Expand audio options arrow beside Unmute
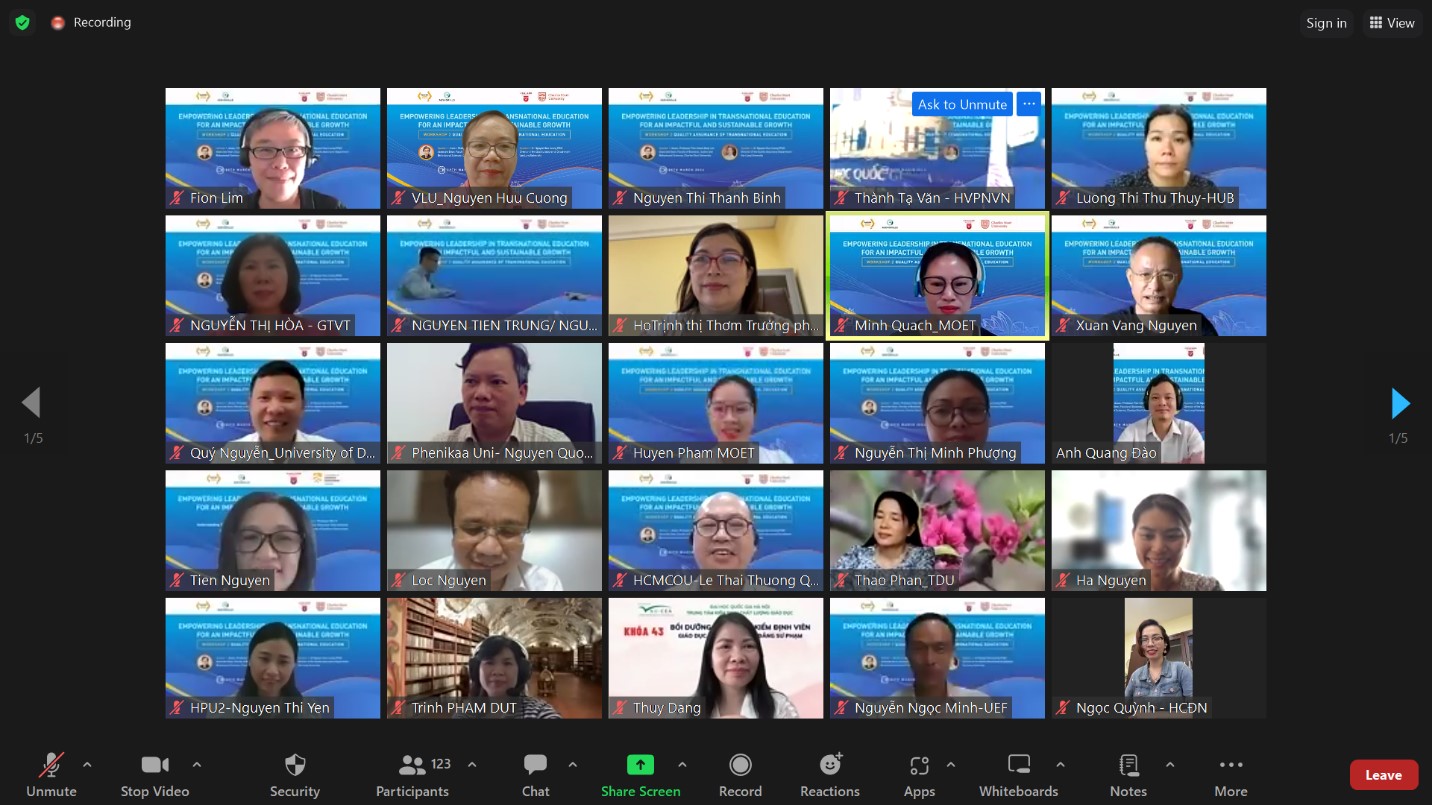The width and height of the screenshot is (1432, 805). click(x=87, y=765)
